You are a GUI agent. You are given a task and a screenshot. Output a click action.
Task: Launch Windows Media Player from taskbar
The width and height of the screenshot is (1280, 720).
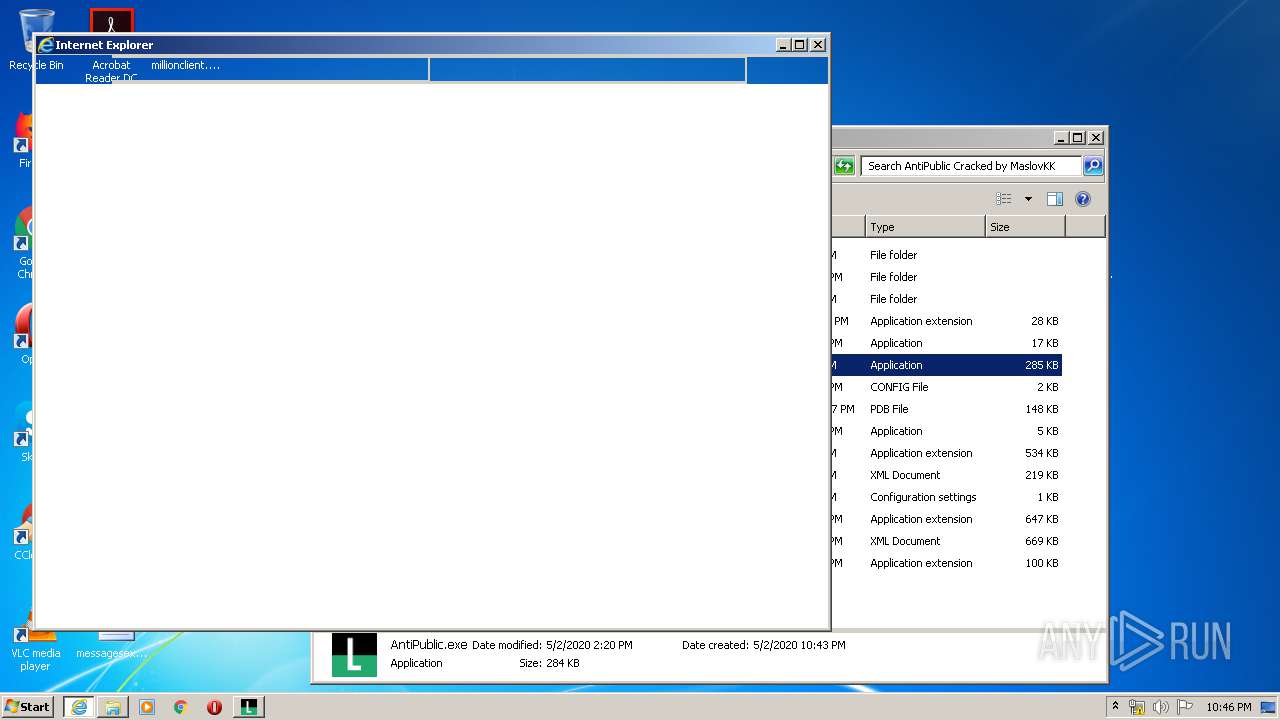[147, 707]
